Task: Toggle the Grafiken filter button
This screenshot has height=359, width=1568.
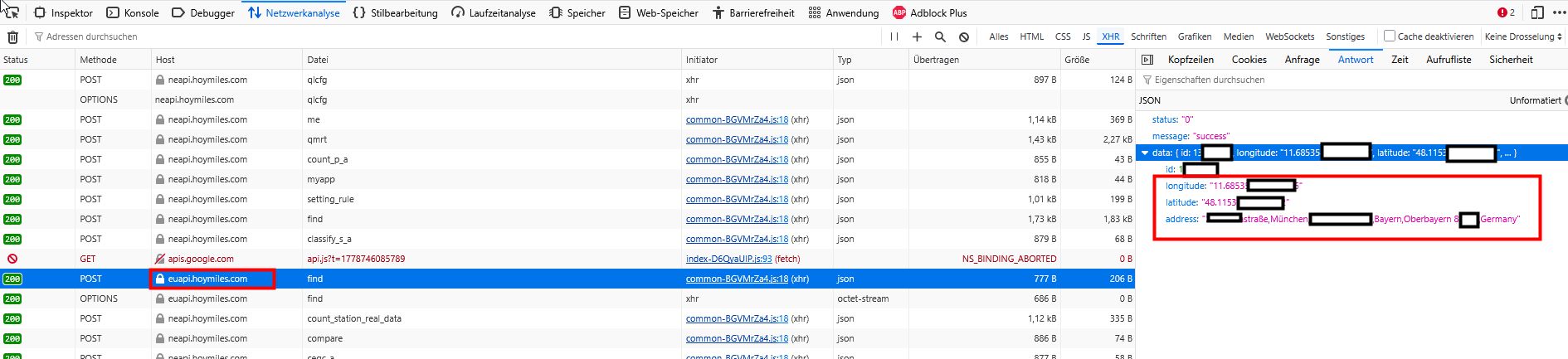Action: [1195, 36]
